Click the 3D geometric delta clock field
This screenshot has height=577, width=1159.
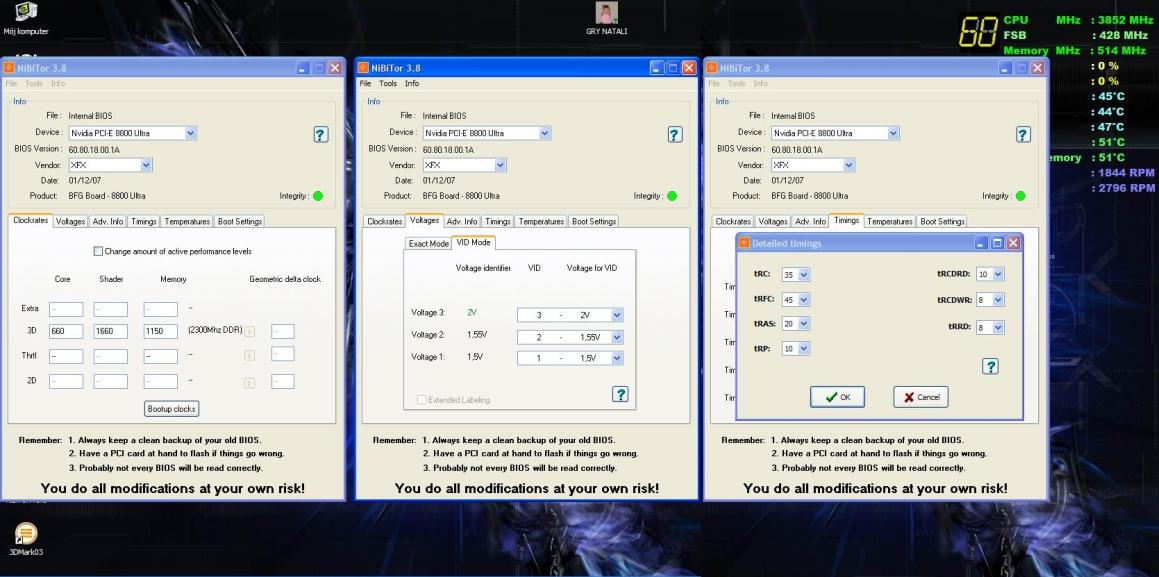coord(282,332)
